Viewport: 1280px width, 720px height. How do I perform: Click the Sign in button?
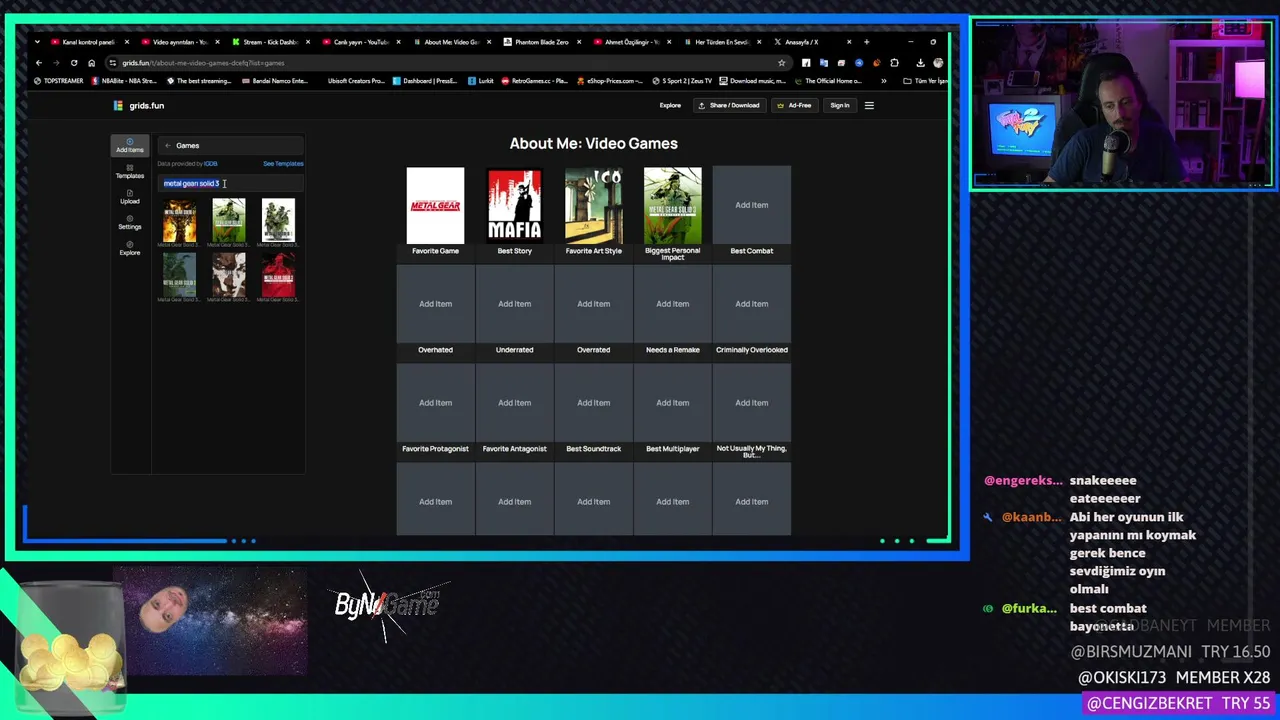click(x=839, y=105)
